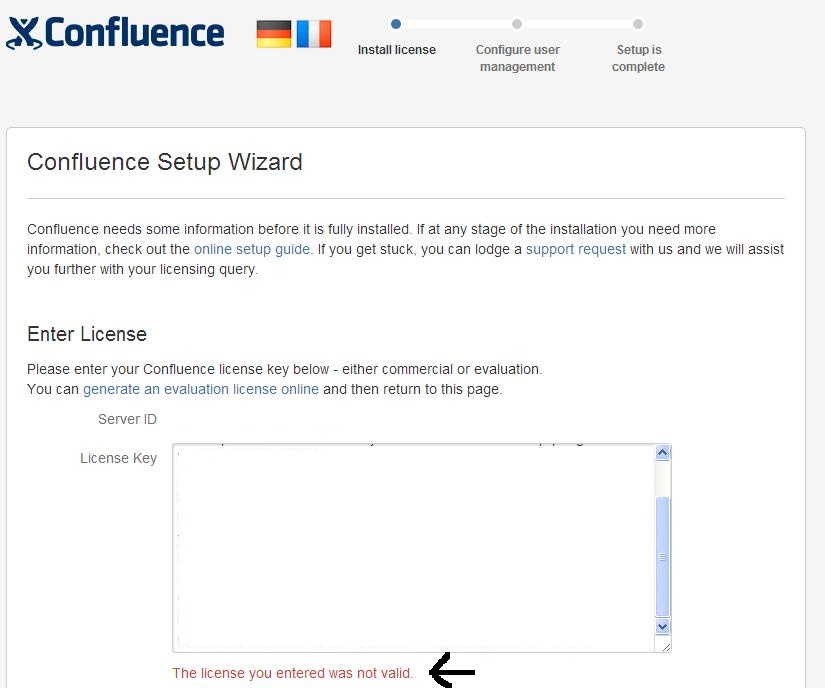The width and height of the screenshot is (825, 688).
Task: Switch language with the French flag
Action: 314,34
